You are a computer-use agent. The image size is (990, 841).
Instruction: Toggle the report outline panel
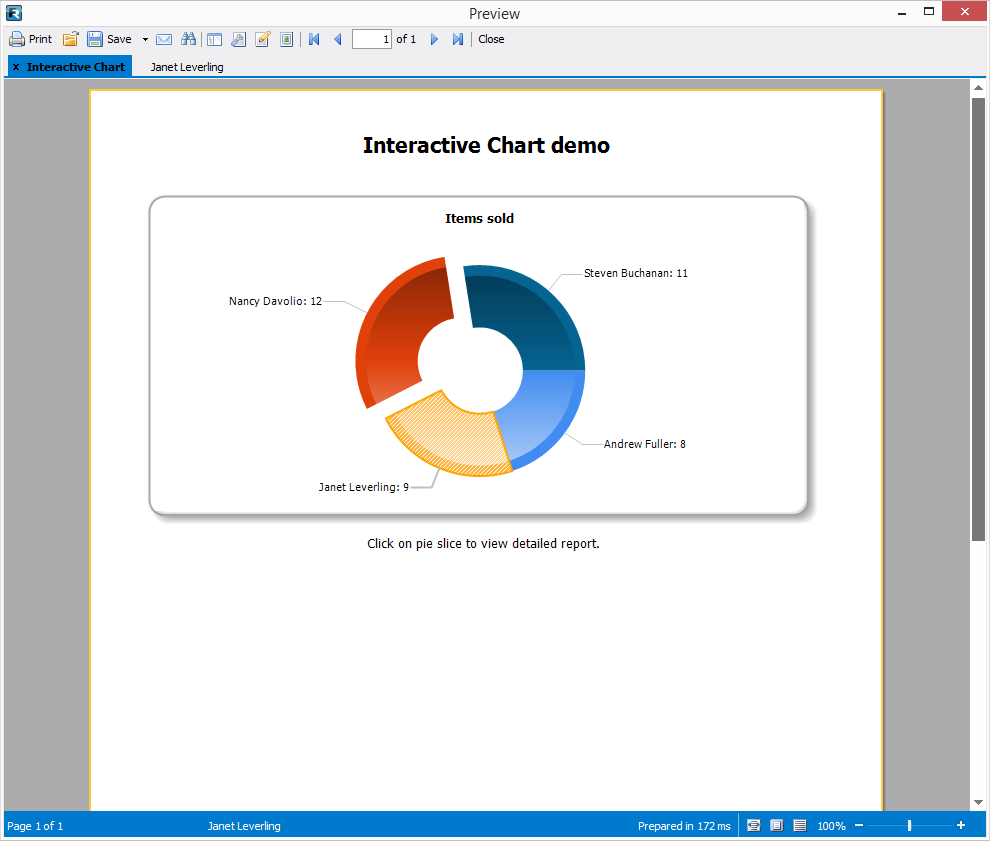(x=214, y=39)
